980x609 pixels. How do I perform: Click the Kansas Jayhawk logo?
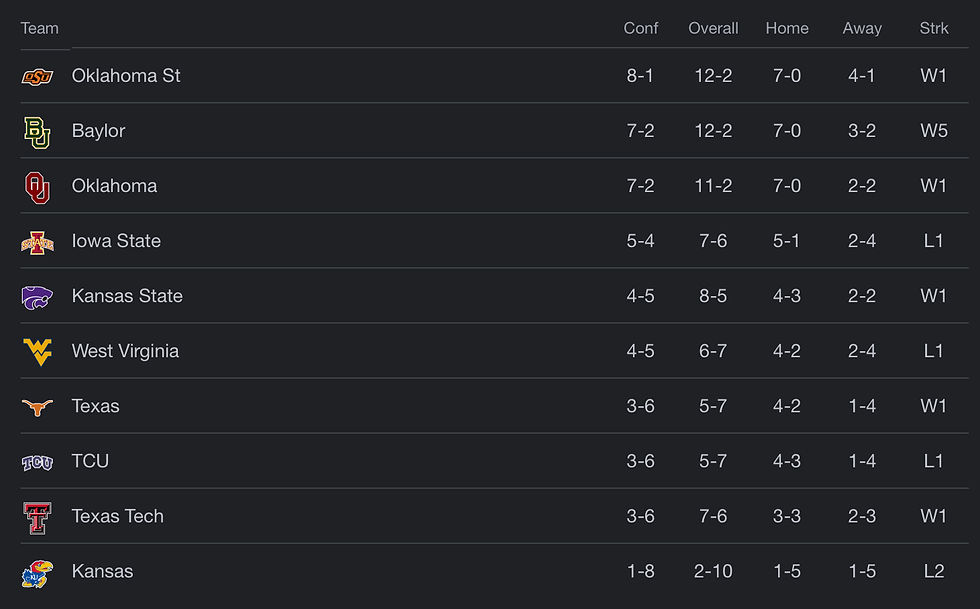(x=38, y=573)
